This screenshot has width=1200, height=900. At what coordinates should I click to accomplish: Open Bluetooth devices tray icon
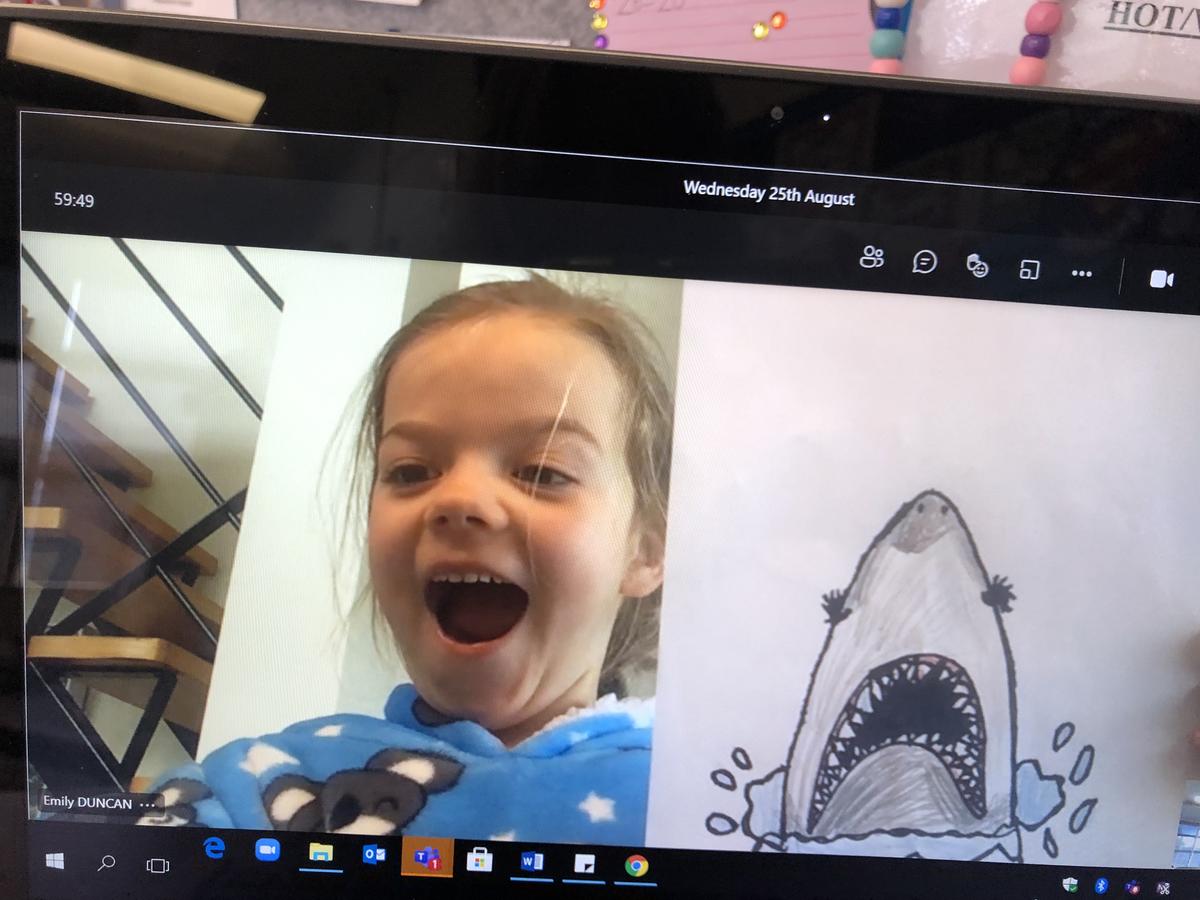[1102, 885]
